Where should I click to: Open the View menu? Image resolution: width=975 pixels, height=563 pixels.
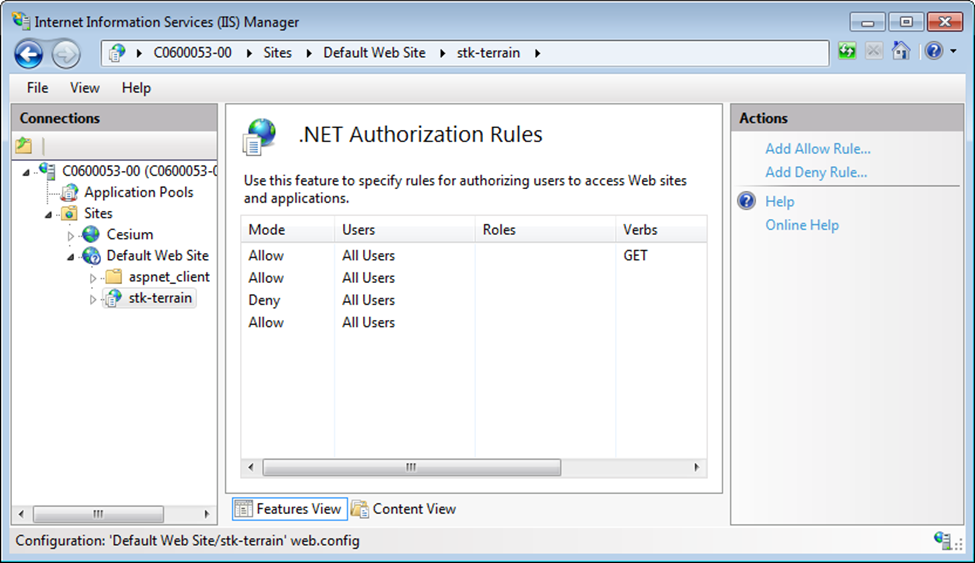click(x=85, y=88)
